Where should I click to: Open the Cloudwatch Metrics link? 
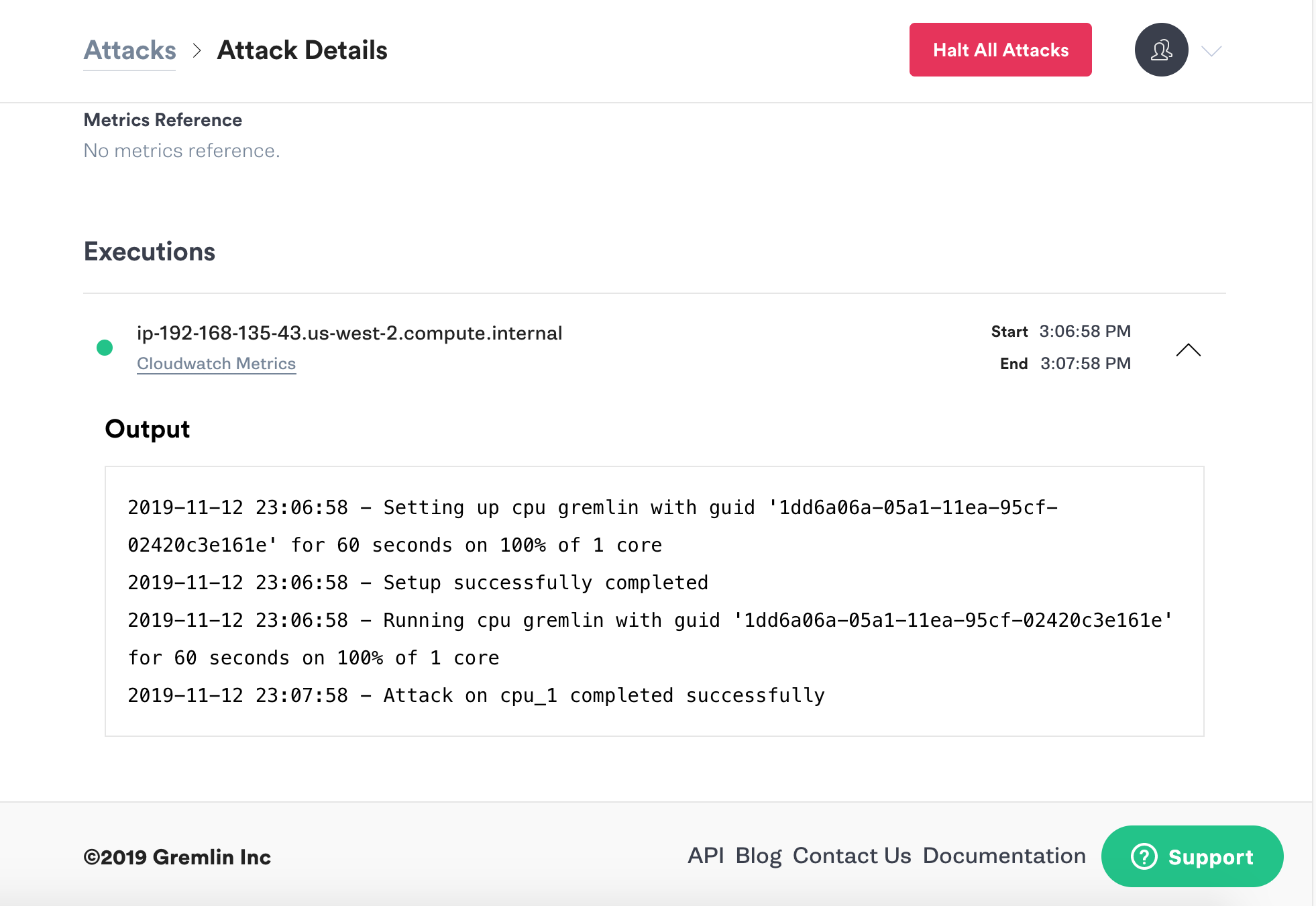coord(216,363)
